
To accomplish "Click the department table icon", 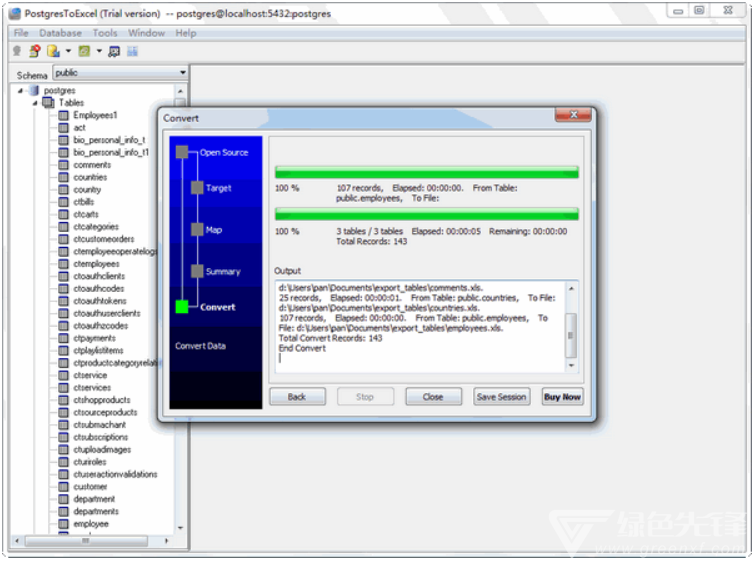I will pyautogui.click(x=63, y=499).
